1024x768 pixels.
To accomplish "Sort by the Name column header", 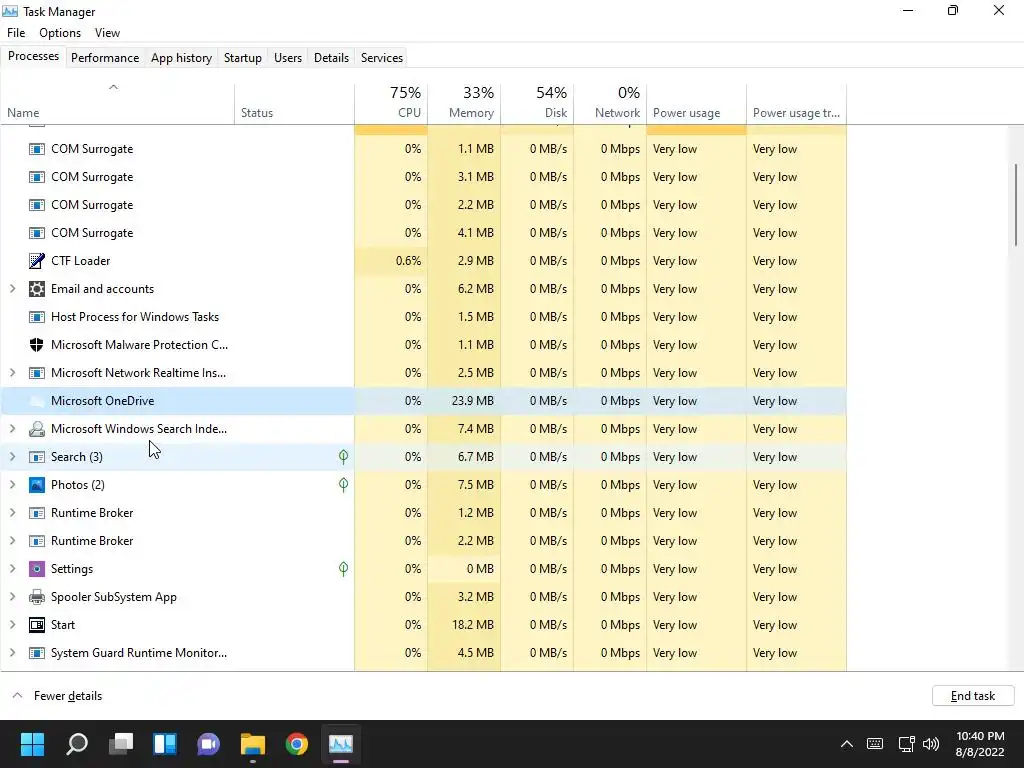I will click(x=118, y=103).
